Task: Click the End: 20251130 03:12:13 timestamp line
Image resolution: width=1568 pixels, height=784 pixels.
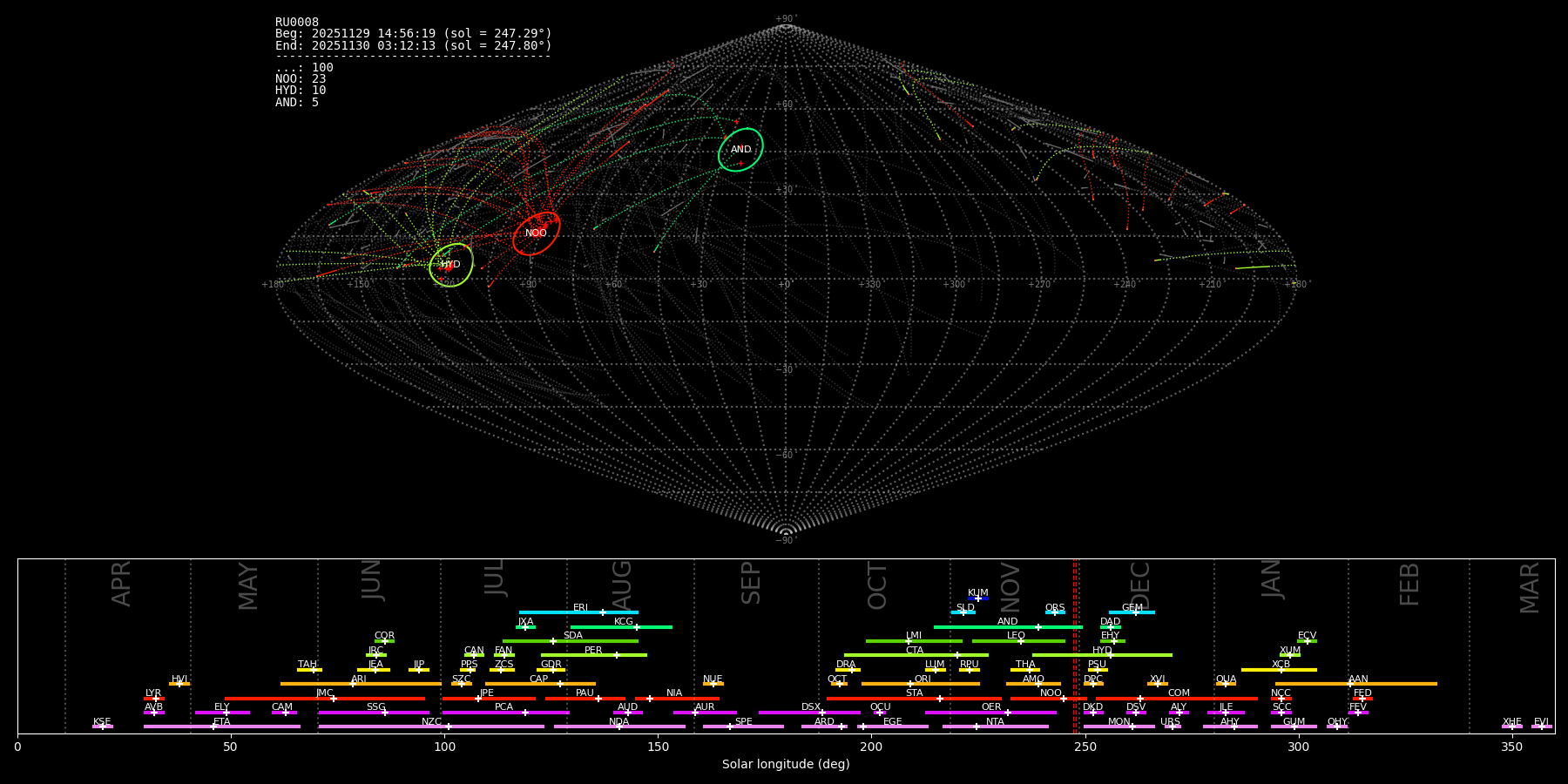Action: 414,45
